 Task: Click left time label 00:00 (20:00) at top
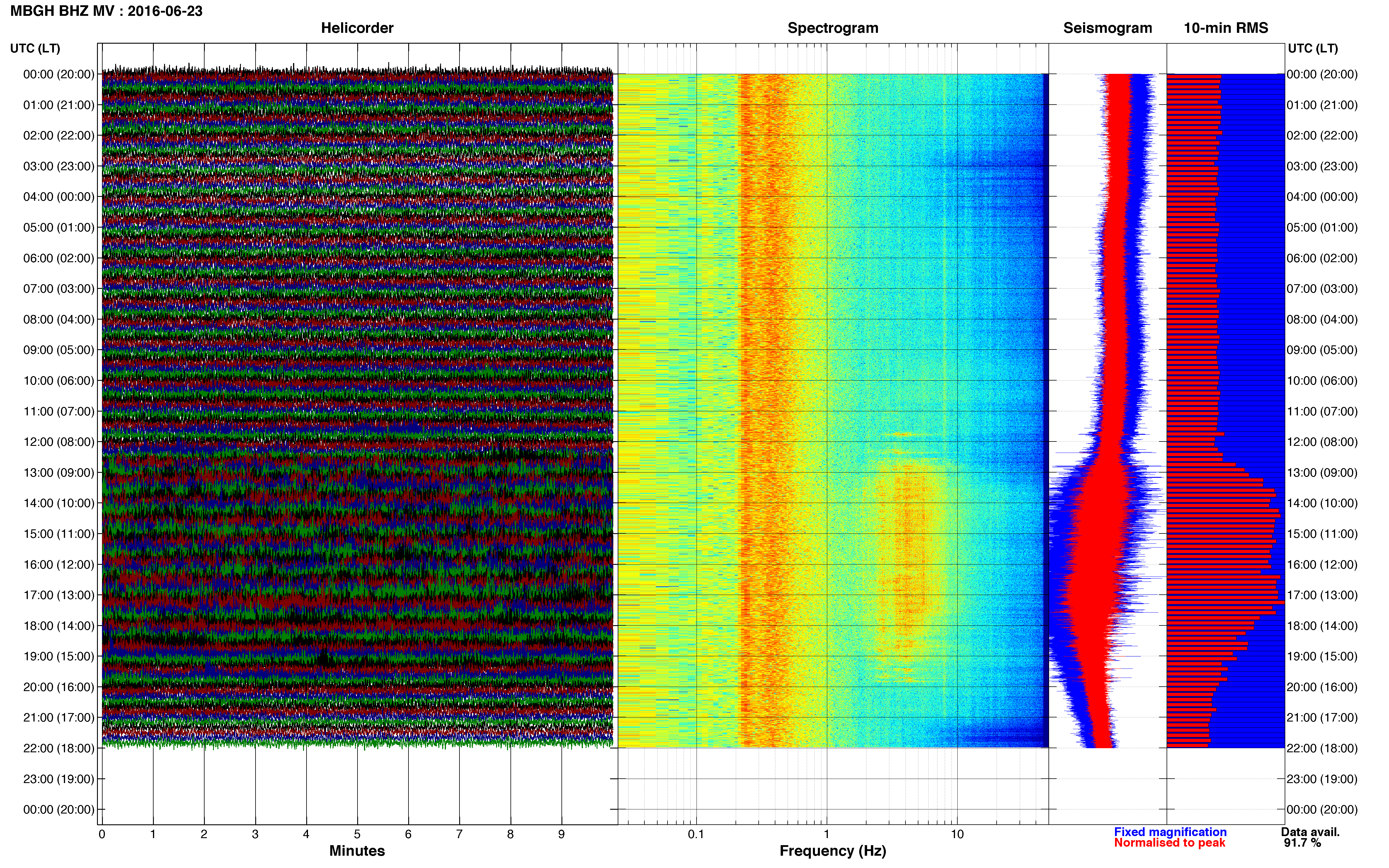(x=59, y=74)
